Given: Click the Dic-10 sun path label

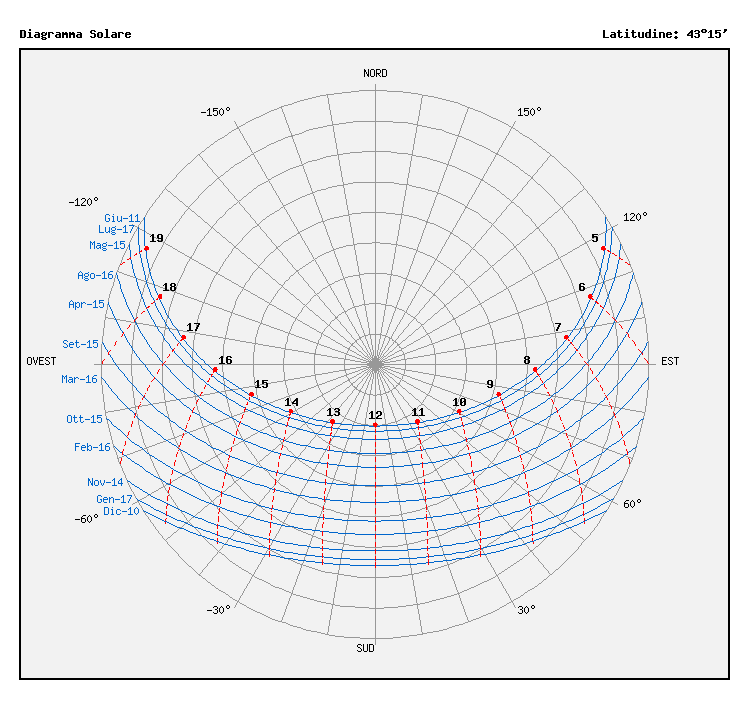Looking at the screenshot, I should tap(121, 512).
